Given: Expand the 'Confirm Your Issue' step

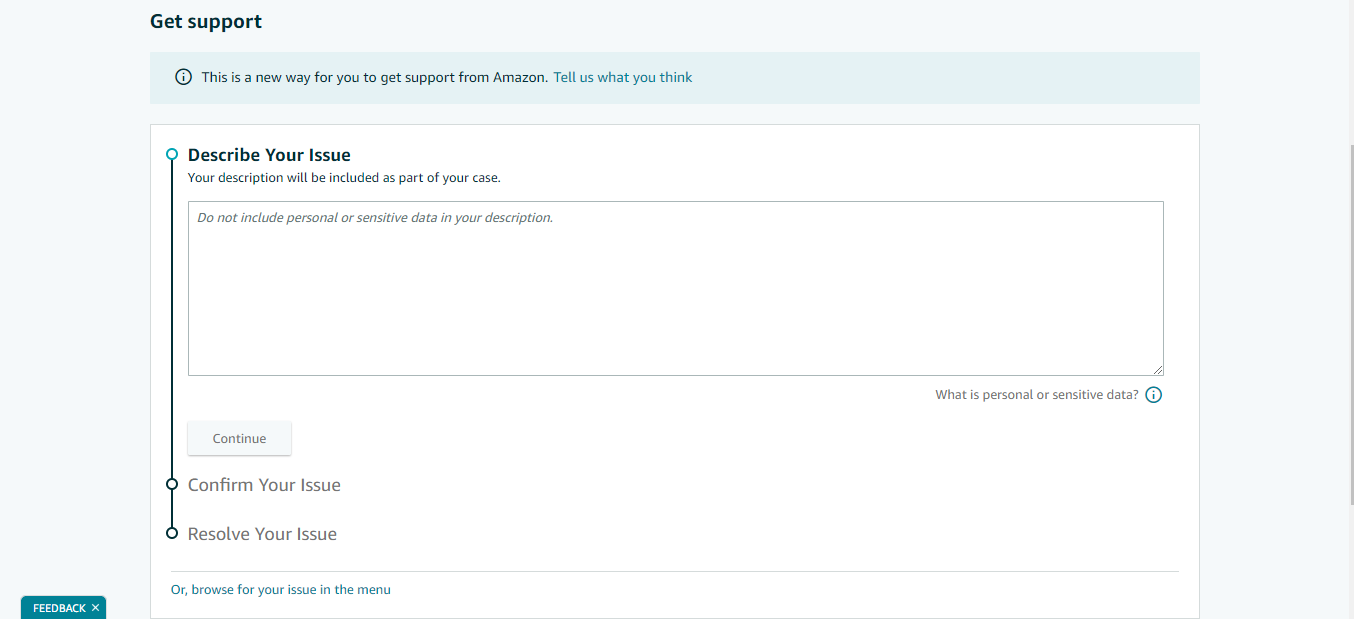Looking at the screenshot, I should pyautogui.click(x=264, y=485).
